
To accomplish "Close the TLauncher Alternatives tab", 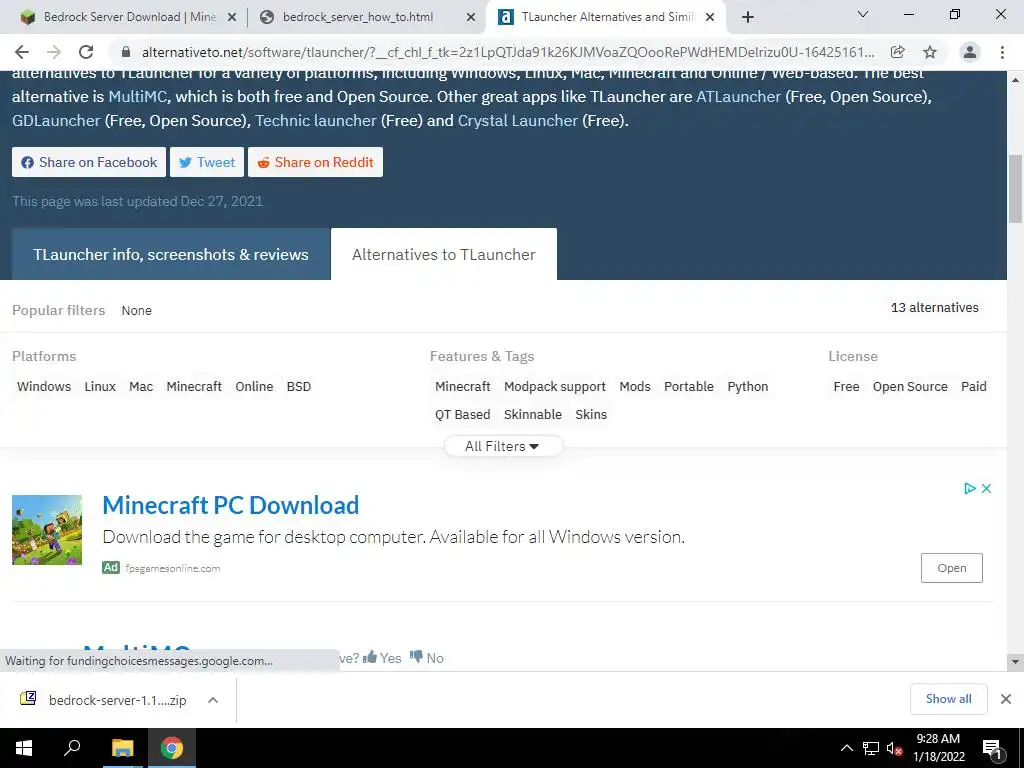I will coord(710,18).
